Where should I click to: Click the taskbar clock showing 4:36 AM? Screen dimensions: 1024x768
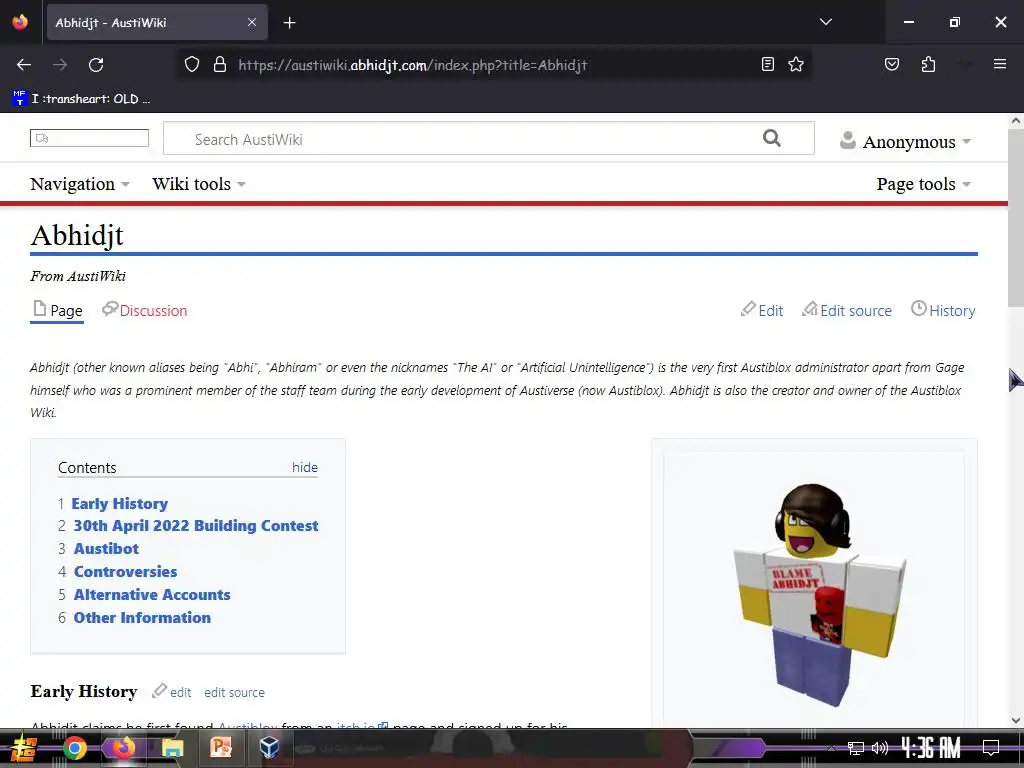tap(931, 747)
